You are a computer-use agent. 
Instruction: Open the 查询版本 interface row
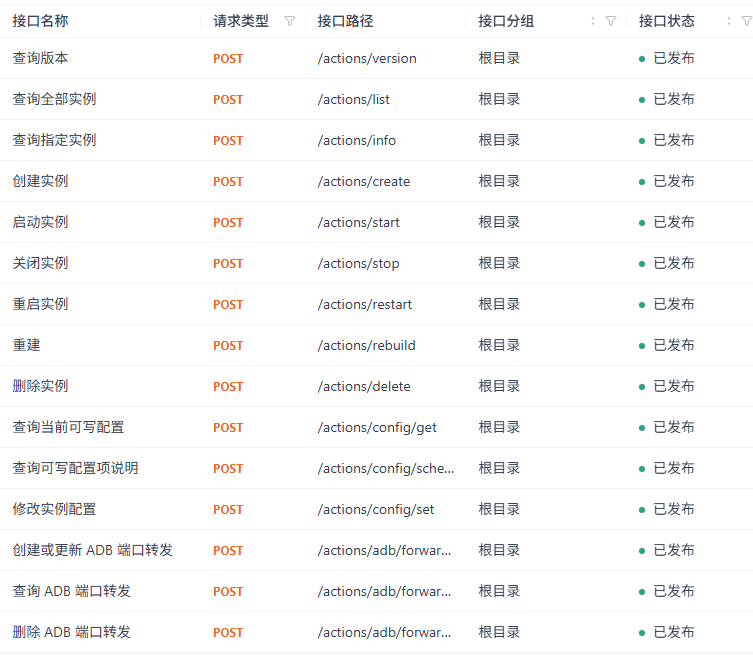coord(376,58)
